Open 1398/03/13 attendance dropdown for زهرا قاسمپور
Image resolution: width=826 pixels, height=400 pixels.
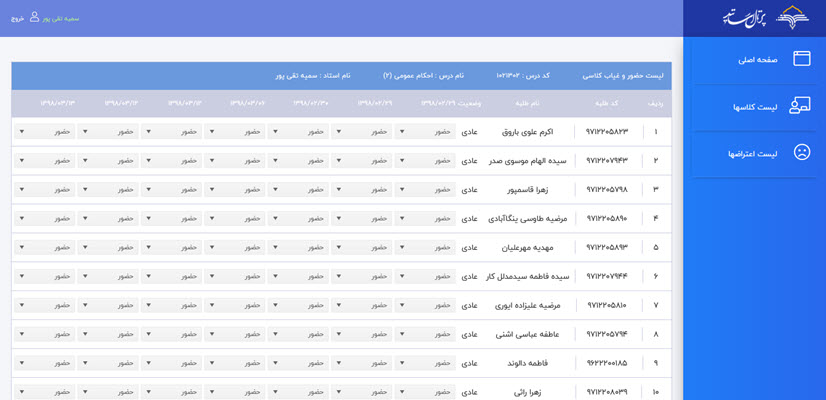45,190
